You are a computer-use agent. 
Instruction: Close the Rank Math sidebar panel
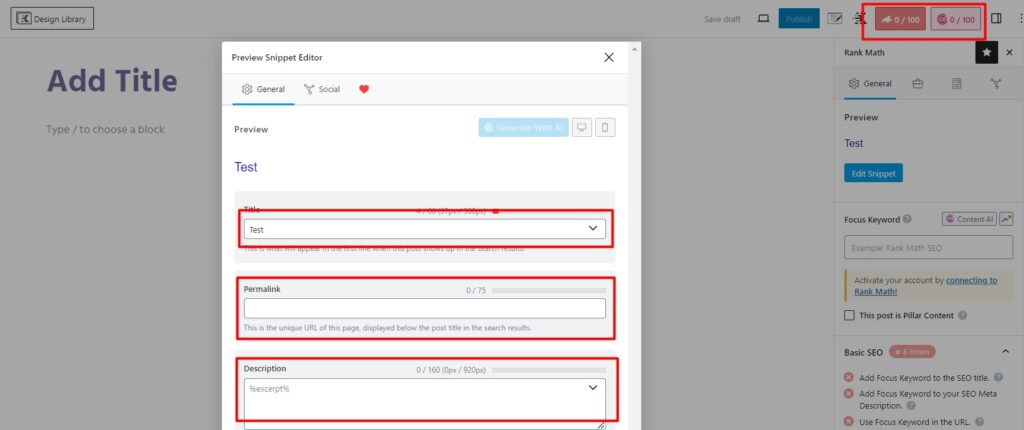pos(1010,52)
